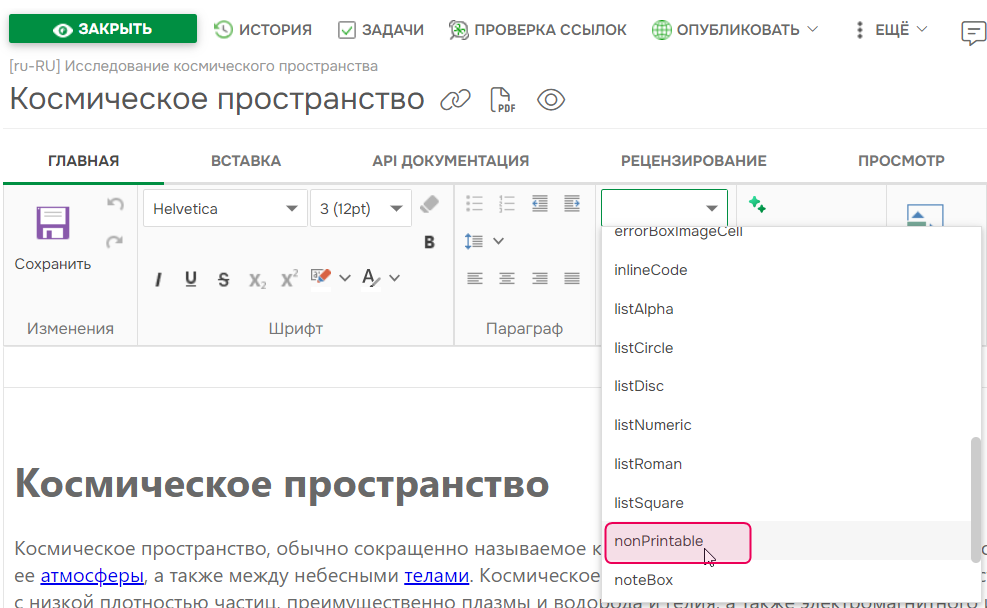987x608 pixels.
Task: Apply strikethrough formatting
Action: pyautogui.click(x=223, y=278)
